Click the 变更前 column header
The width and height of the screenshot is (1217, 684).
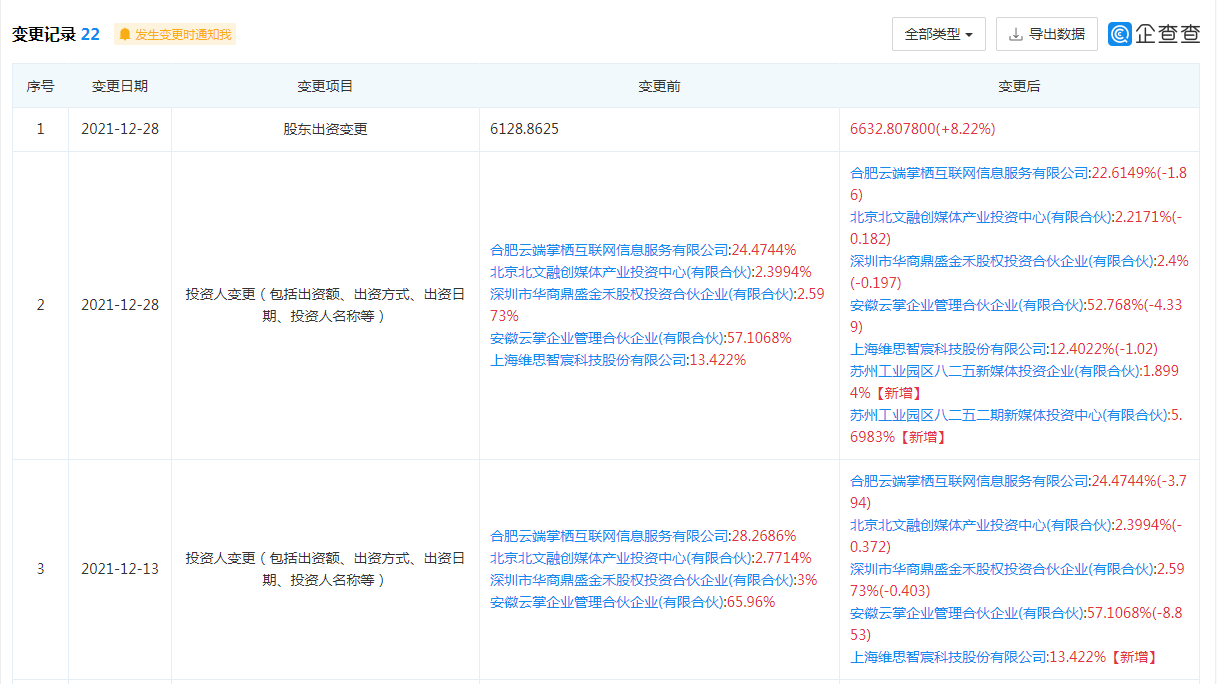659,86
